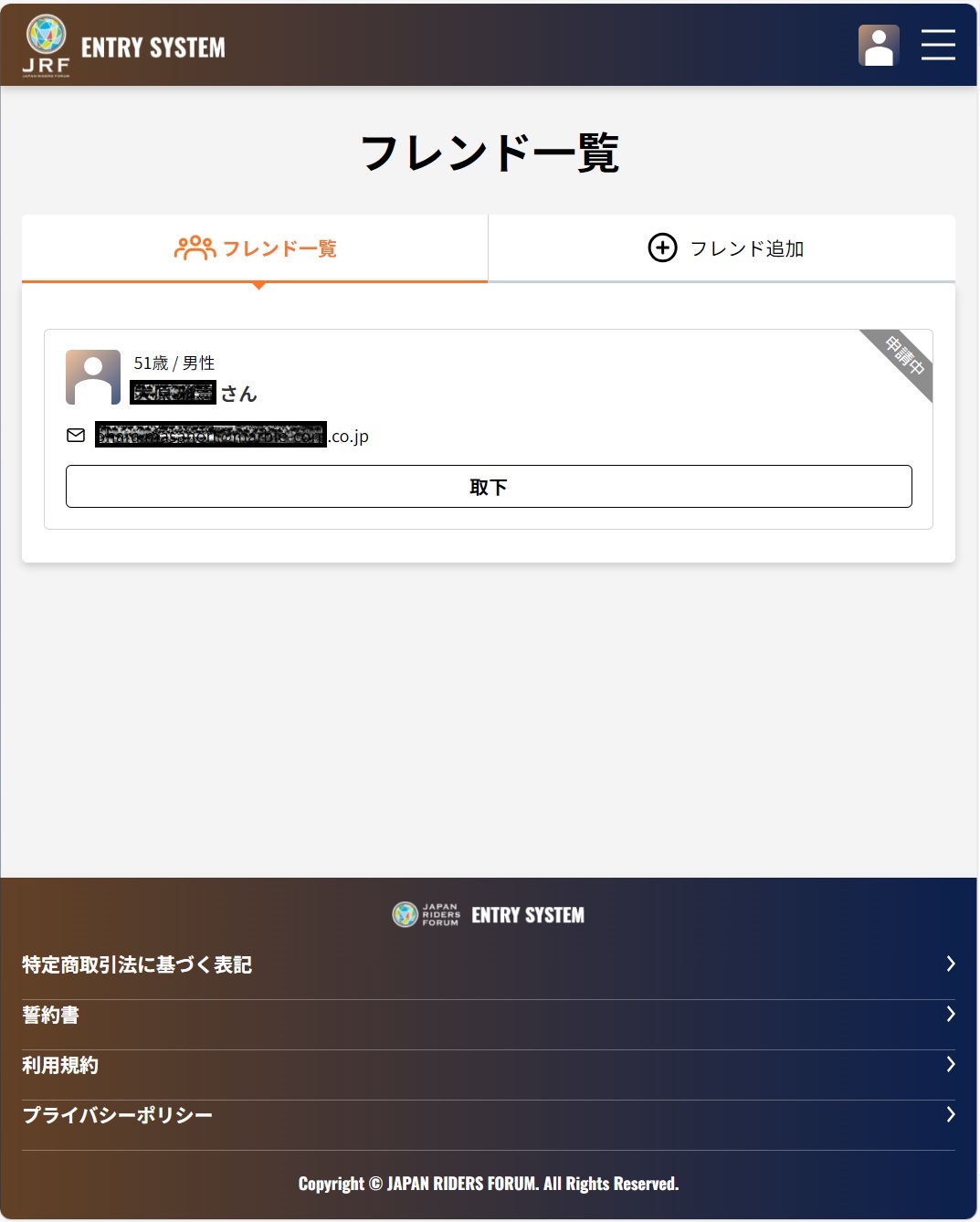The image size is (980, 1222).
Task: Click chevron arrow beside 誓約書
Action: (950, 1014)
